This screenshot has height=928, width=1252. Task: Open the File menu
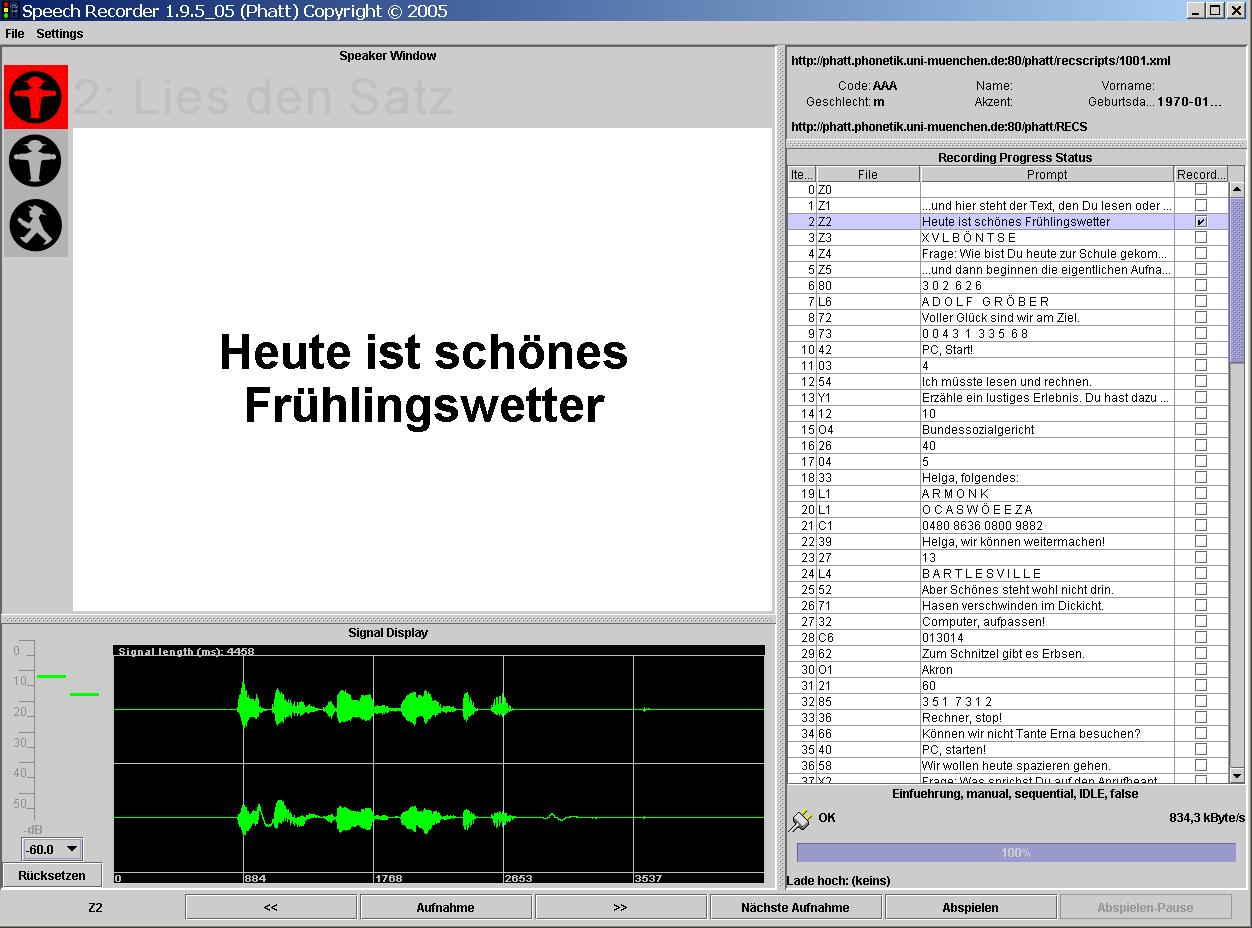pyautogui.click(x=14, y=33)
